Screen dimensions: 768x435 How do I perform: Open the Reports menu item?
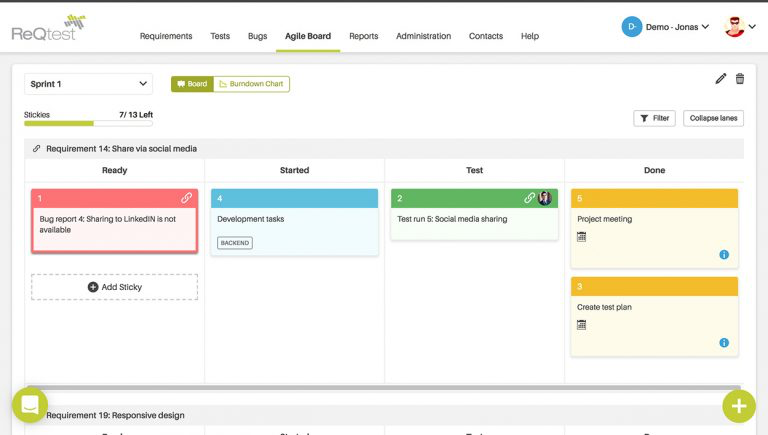[363, 36]
